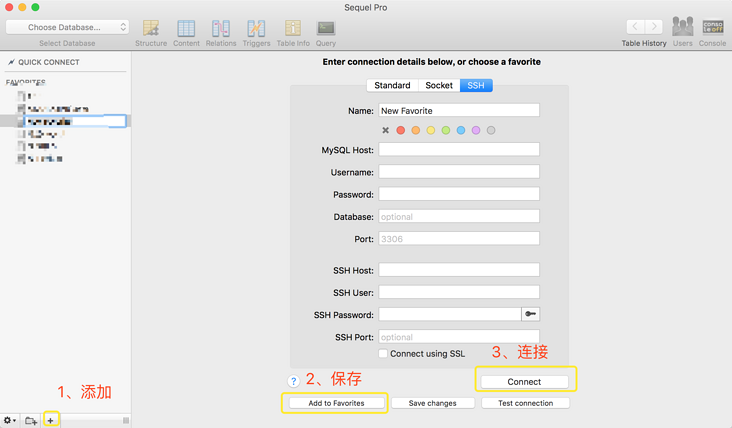732x428 pixels.
Task: Open the Structure view in toolbar
Action: pyautogui.click(x=151, y=29)
